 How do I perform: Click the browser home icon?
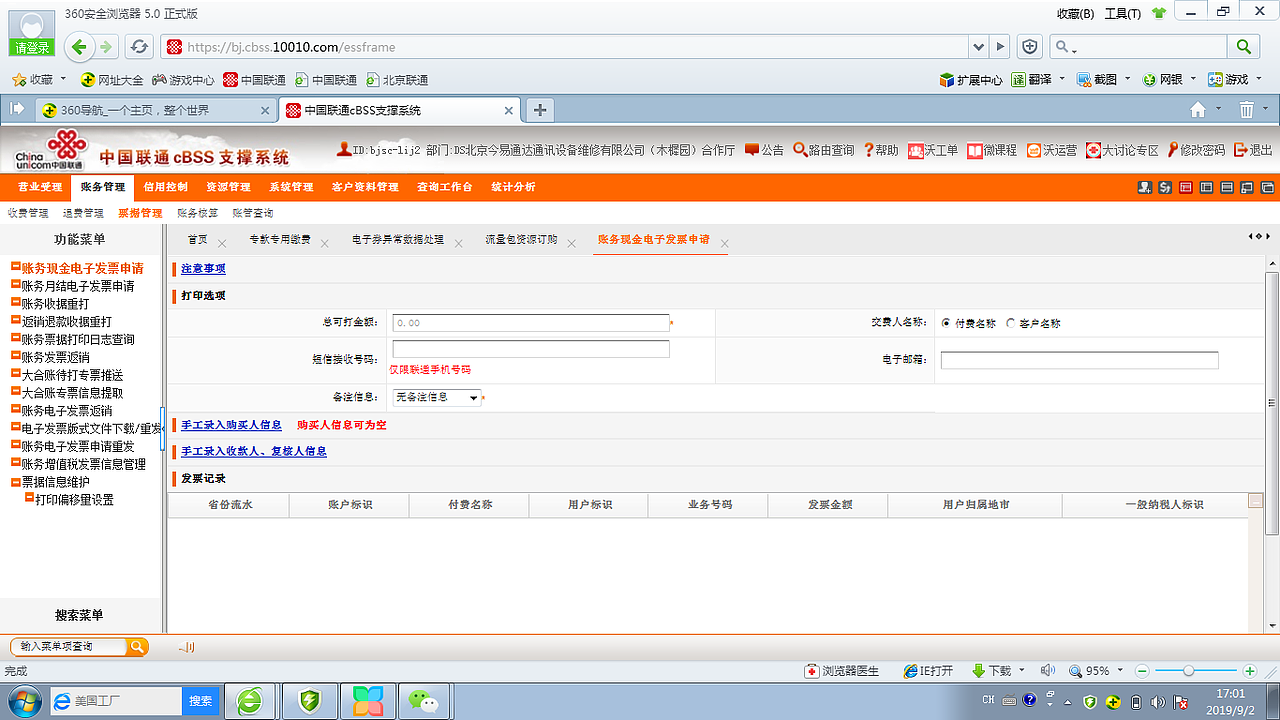tap(1198, 110)
